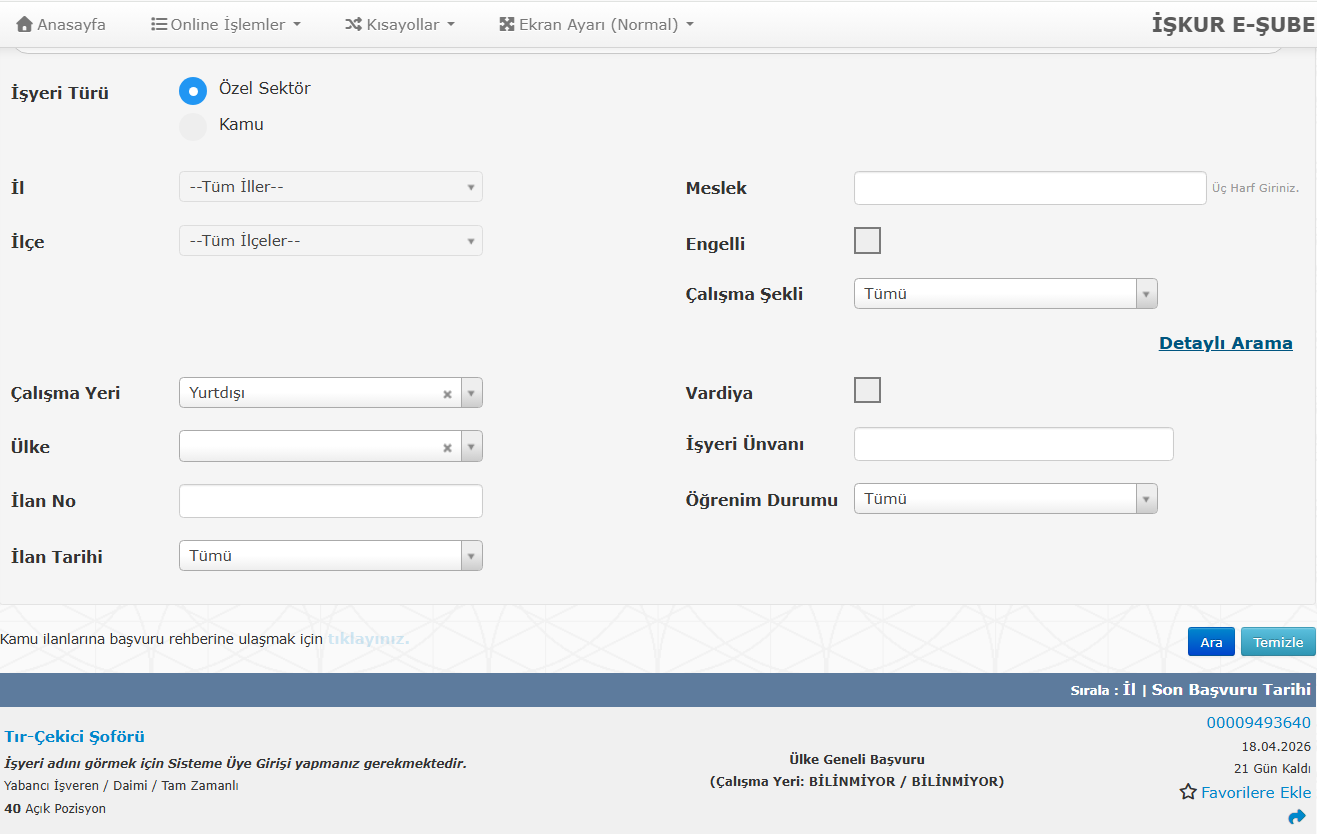Click the Ekran Ayarı expand icon
1317x834 pixels.
click(507, 24)
